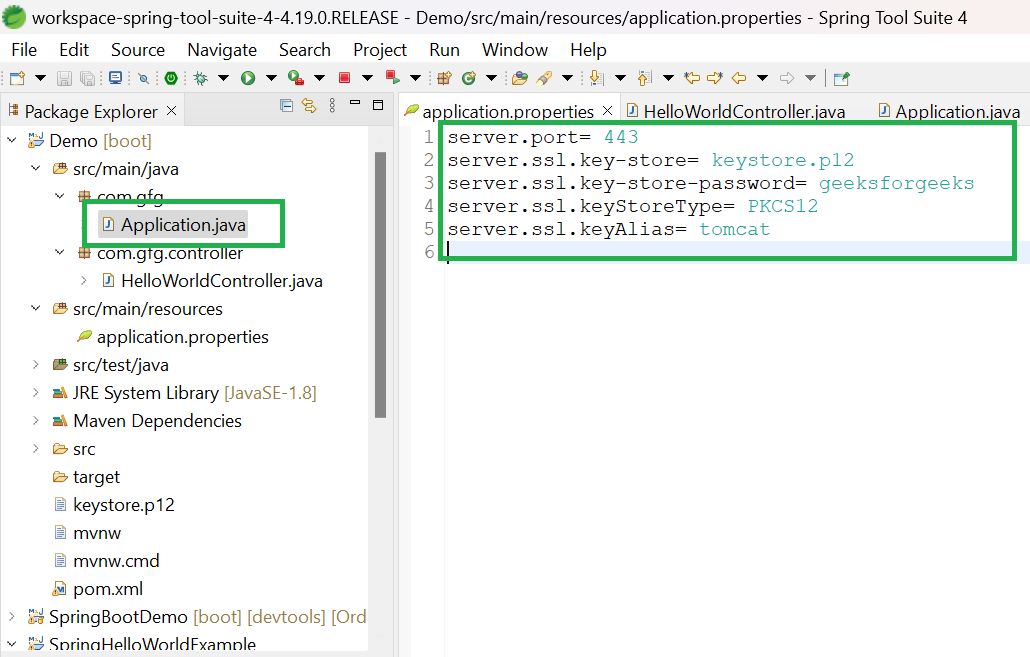Click the Package Explorer vertical scrollbar
This screenshot has width=1030, height=657.
380,284
